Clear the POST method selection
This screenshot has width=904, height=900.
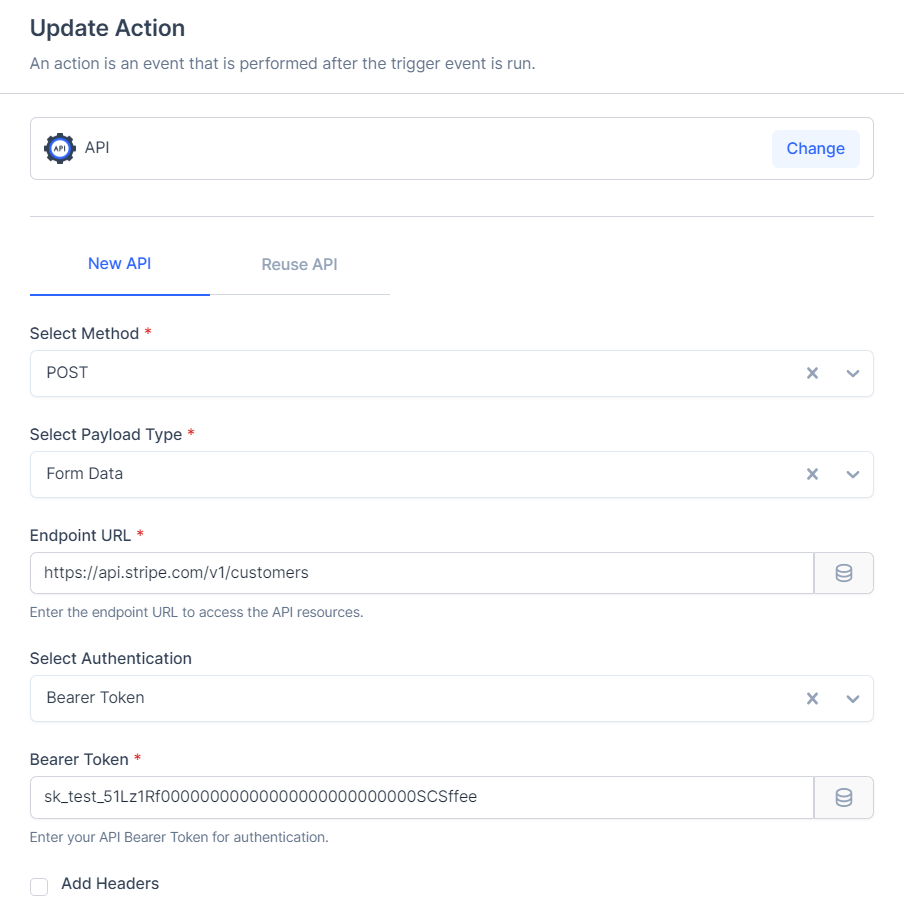(812, 373)
